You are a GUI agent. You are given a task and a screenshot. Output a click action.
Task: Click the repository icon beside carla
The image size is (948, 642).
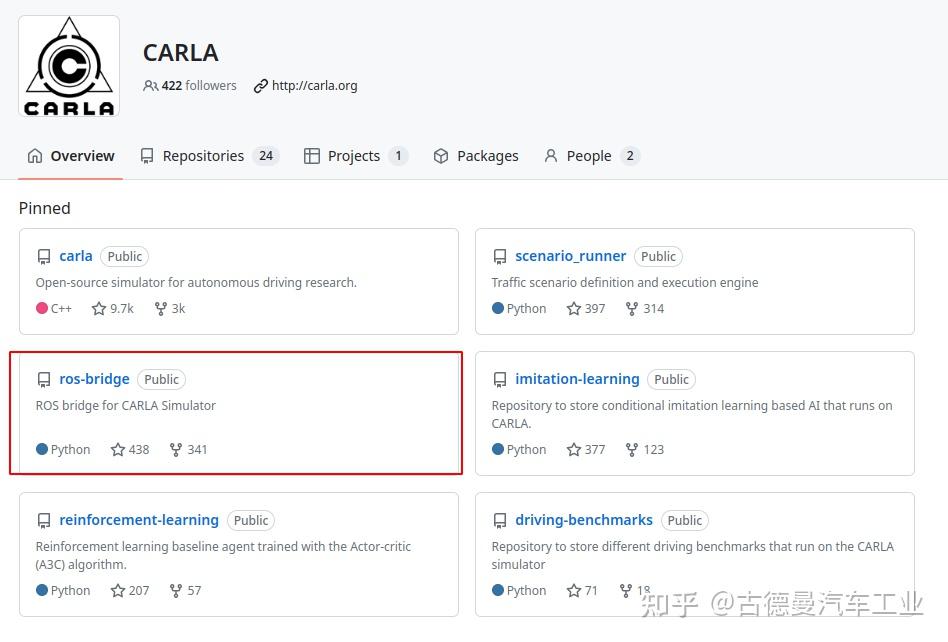coord(44,256)
